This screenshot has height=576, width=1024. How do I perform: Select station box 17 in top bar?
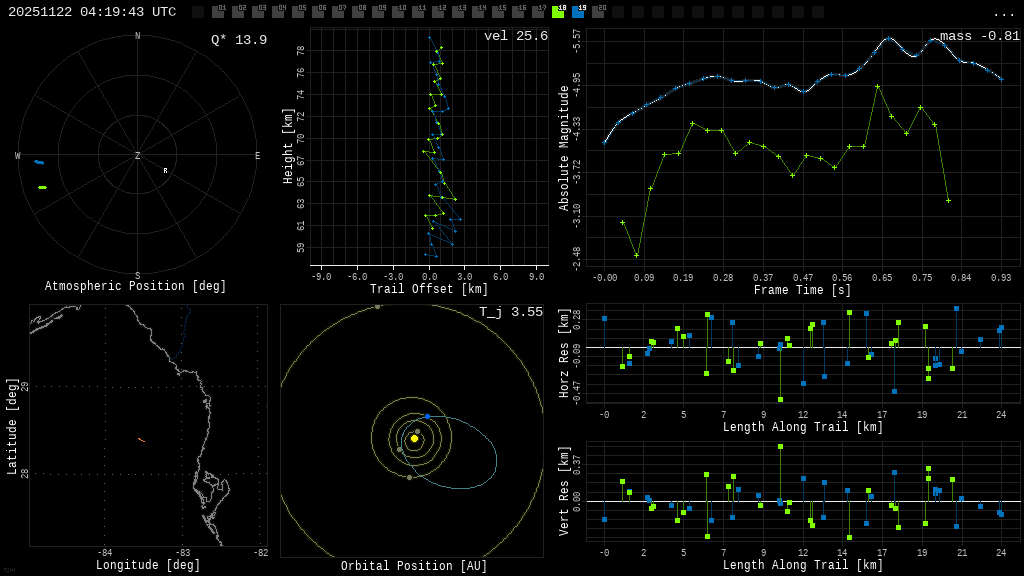pyautogui.click(x=538, y=12)
